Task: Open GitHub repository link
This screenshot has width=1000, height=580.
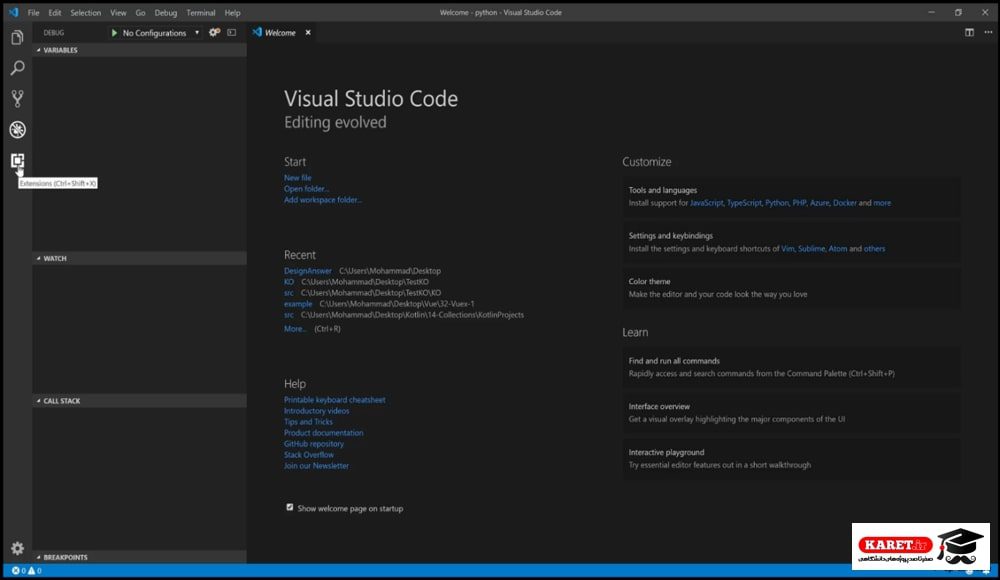Action: click(x=314, y=444)
